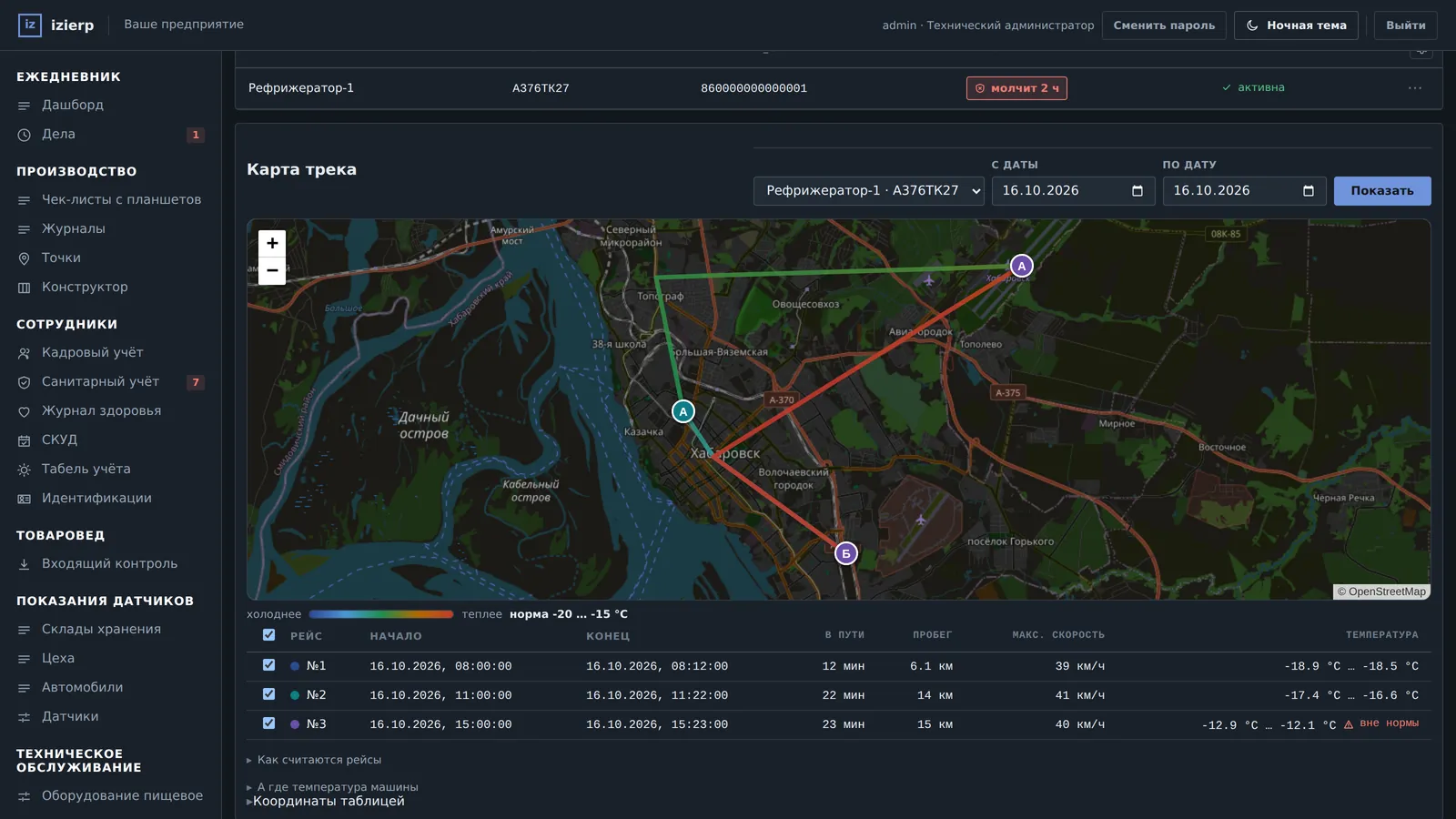1456x819 pixels.
Task: Uncheck trip №3 checkbox
Action: (x=268, y=723)
